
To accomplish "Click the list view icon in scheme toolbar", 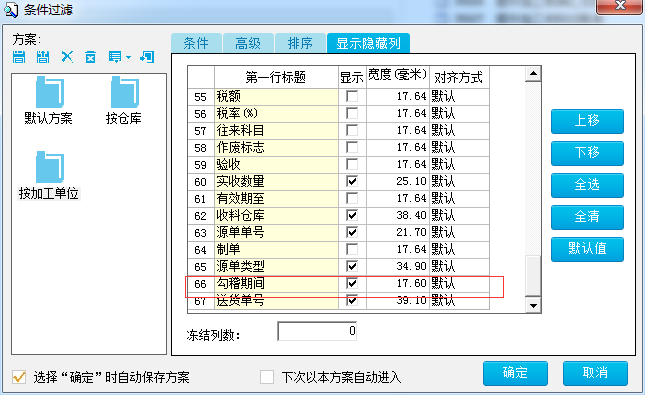I will (115, 57).
